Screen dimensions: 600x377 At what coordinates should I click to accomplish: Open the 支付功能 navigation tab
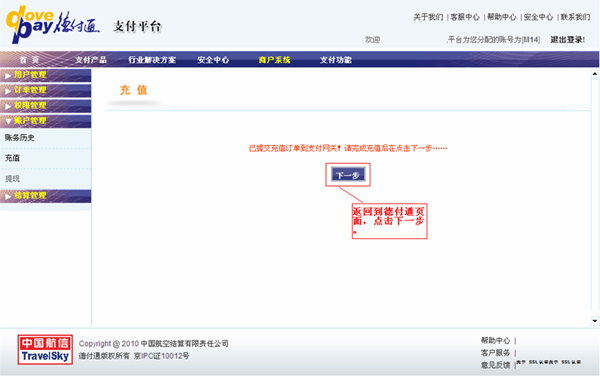coord(336,60)
